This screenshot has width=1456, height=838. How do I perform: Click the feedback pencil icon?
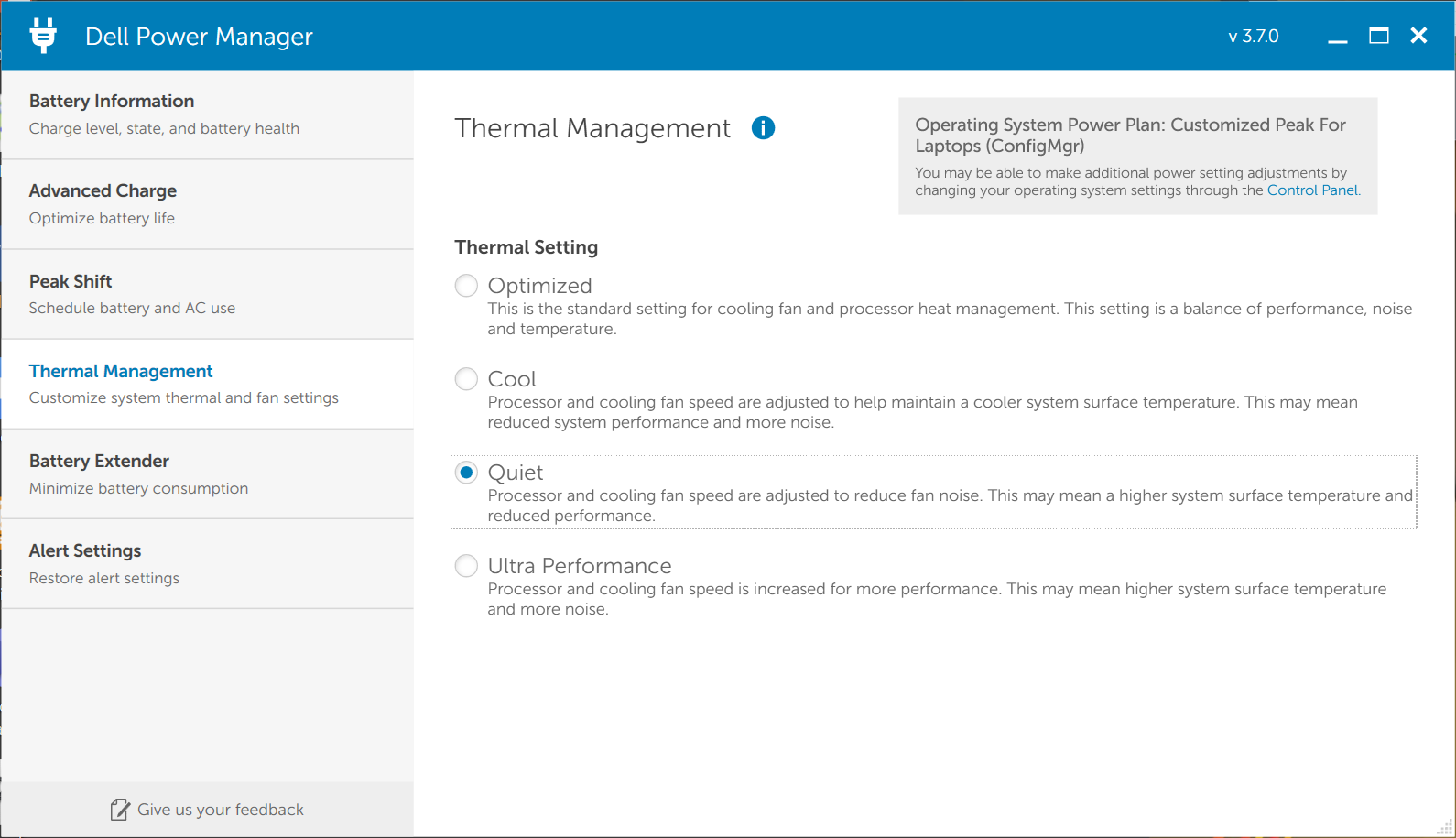click(x=120, y=810)
